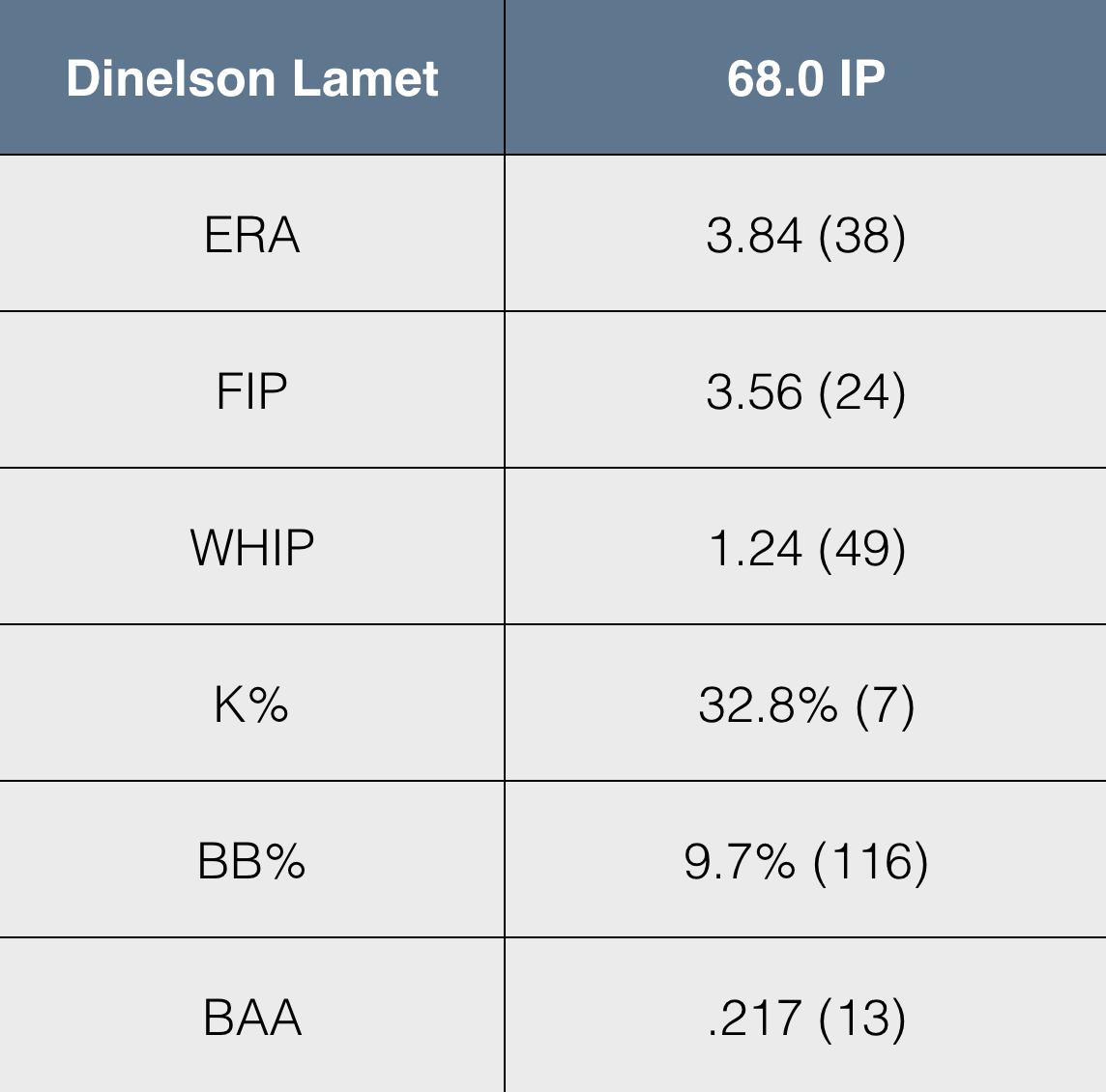
Task: Click the ERA row label
Action: (x=251, y=235)
